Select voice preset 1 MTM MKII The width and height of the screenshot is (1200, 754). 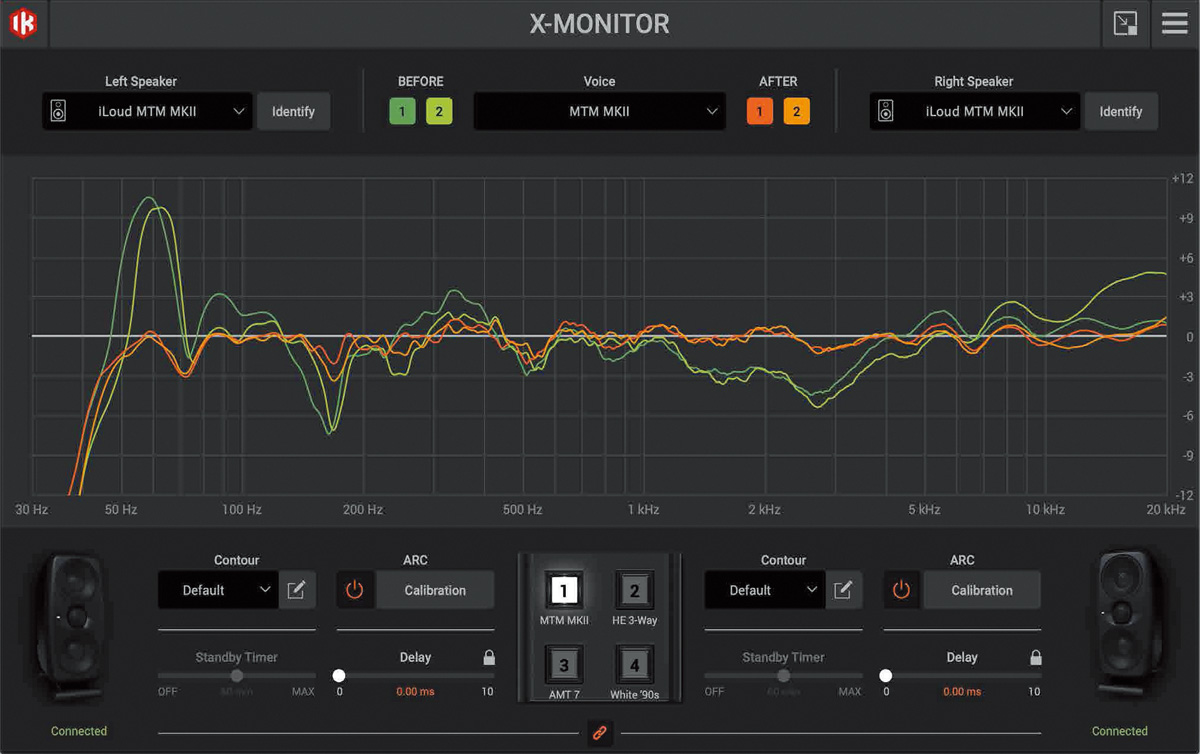click(564, 591)
